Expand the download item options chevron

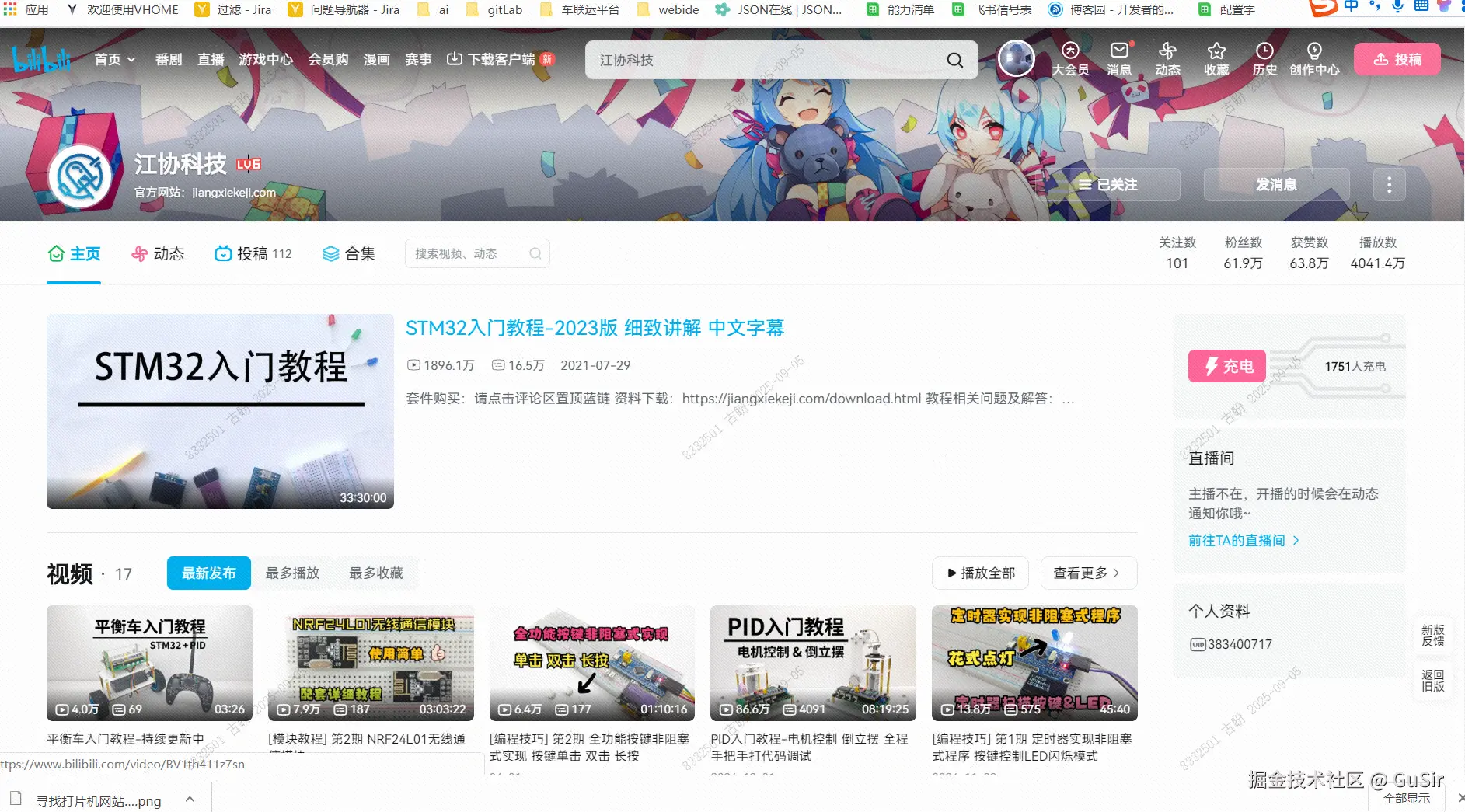pyautogui.click(x=190, y=800)
